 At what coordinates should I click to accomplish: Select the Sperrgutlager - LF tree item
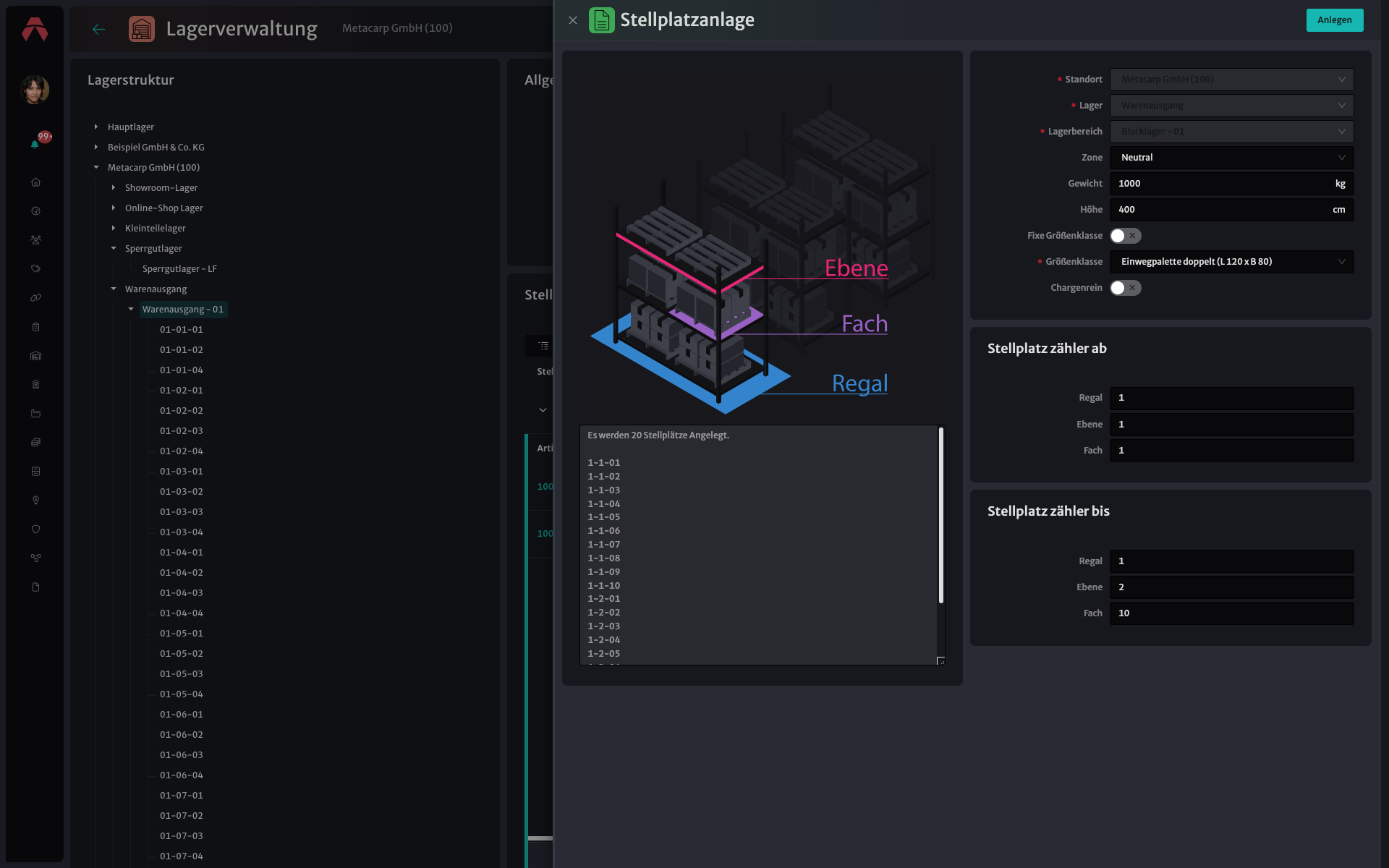point(179,268)
